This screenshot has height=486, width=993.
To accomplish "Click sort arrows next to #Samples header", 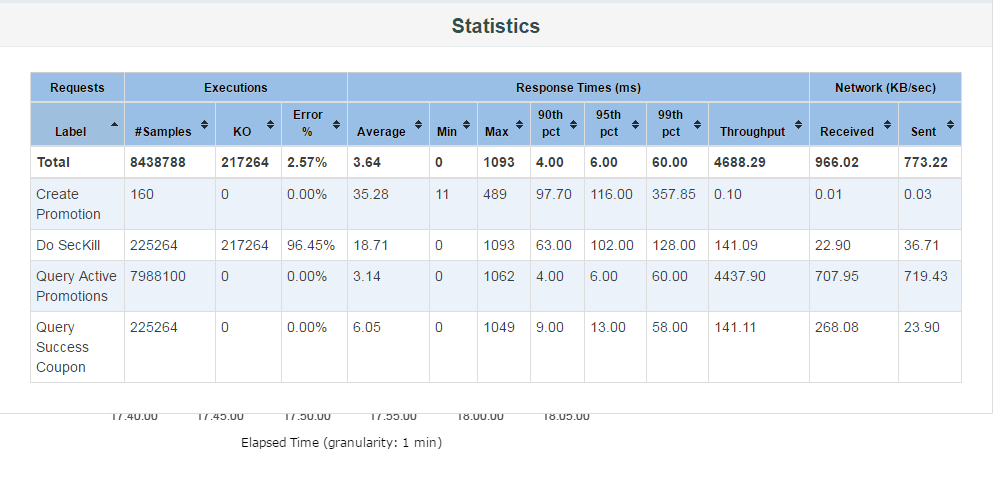I will pyautogui.click(x=204, y=124).
